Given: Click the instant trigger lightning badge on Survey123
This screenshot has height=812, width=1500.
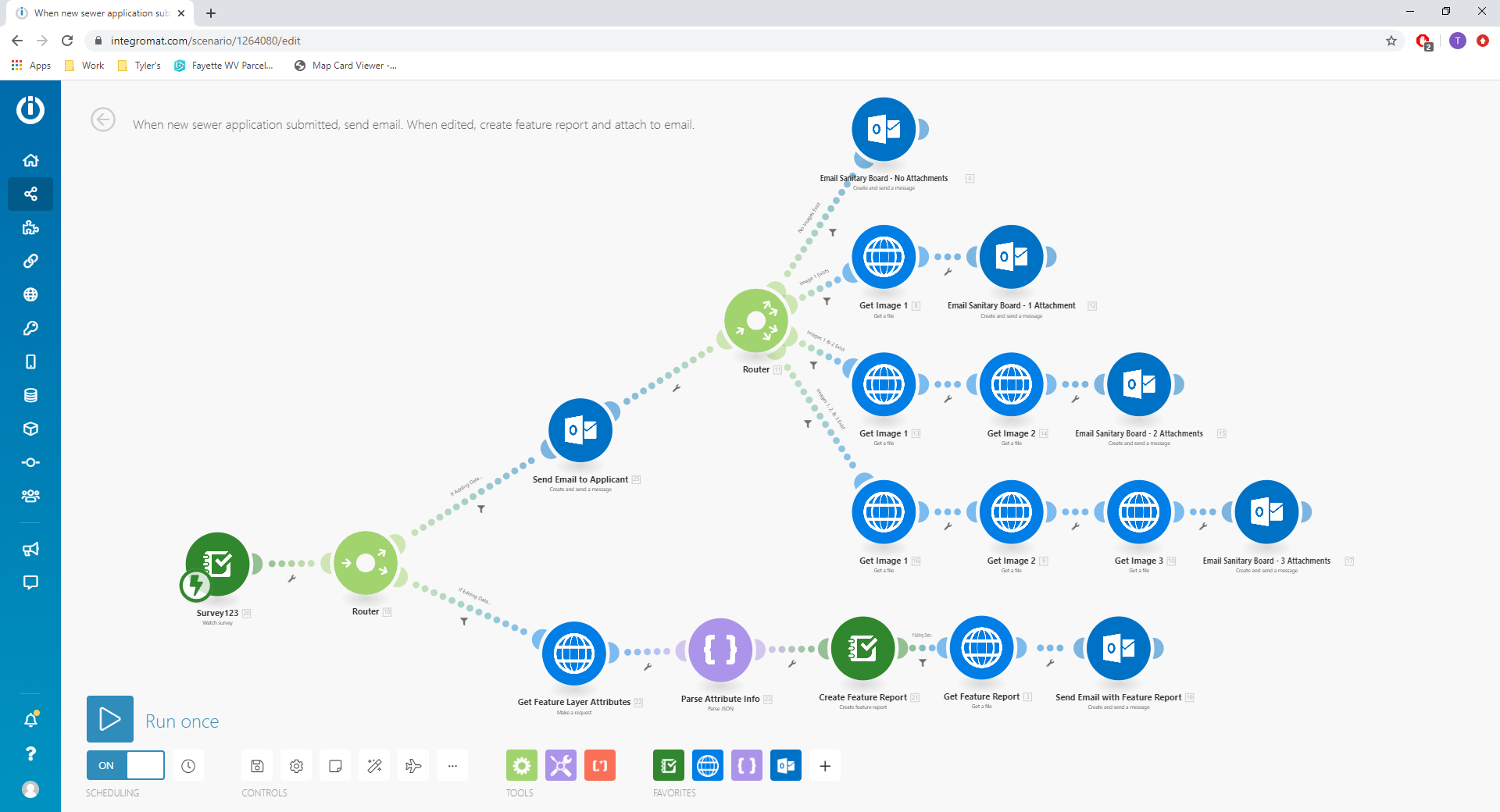Looking at the screenshot, I should tap(195, 586).
